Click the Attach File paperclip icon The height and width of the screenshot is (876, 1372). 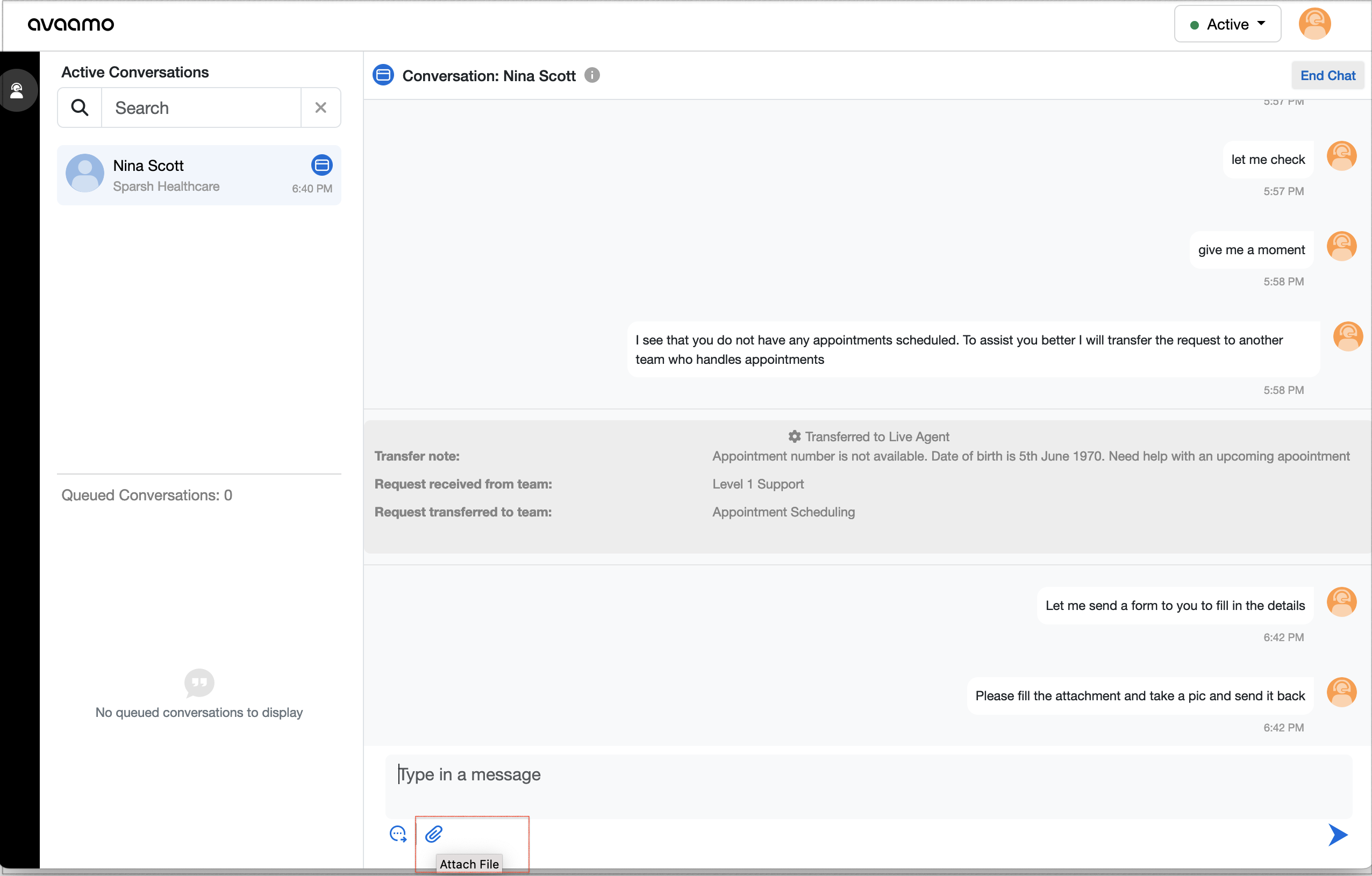434,834
